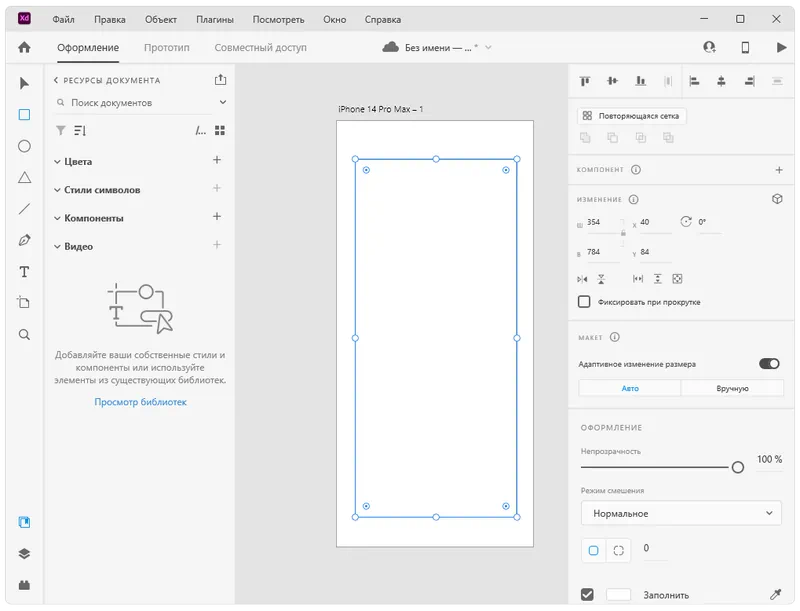Image resolution: width=800 pixels, height=611 pixels.
Task: Click the opacity slider handle
Action: (738, 467)
